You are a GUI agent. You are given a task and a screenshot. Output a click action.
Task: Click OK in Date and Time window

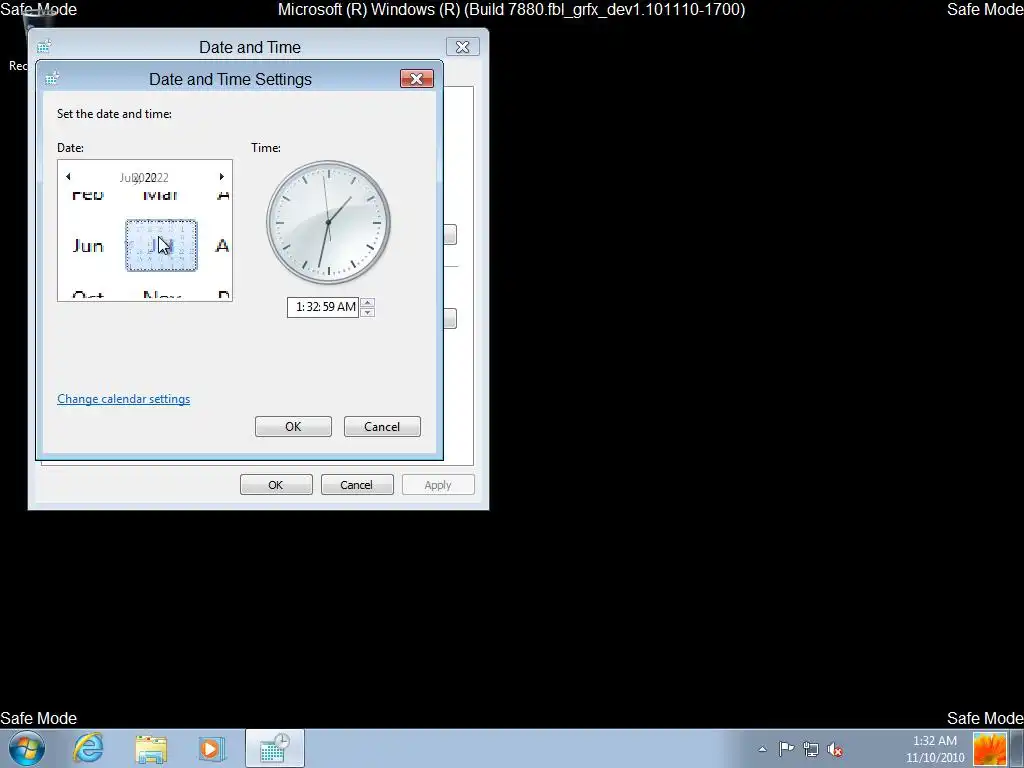[276, 485]
